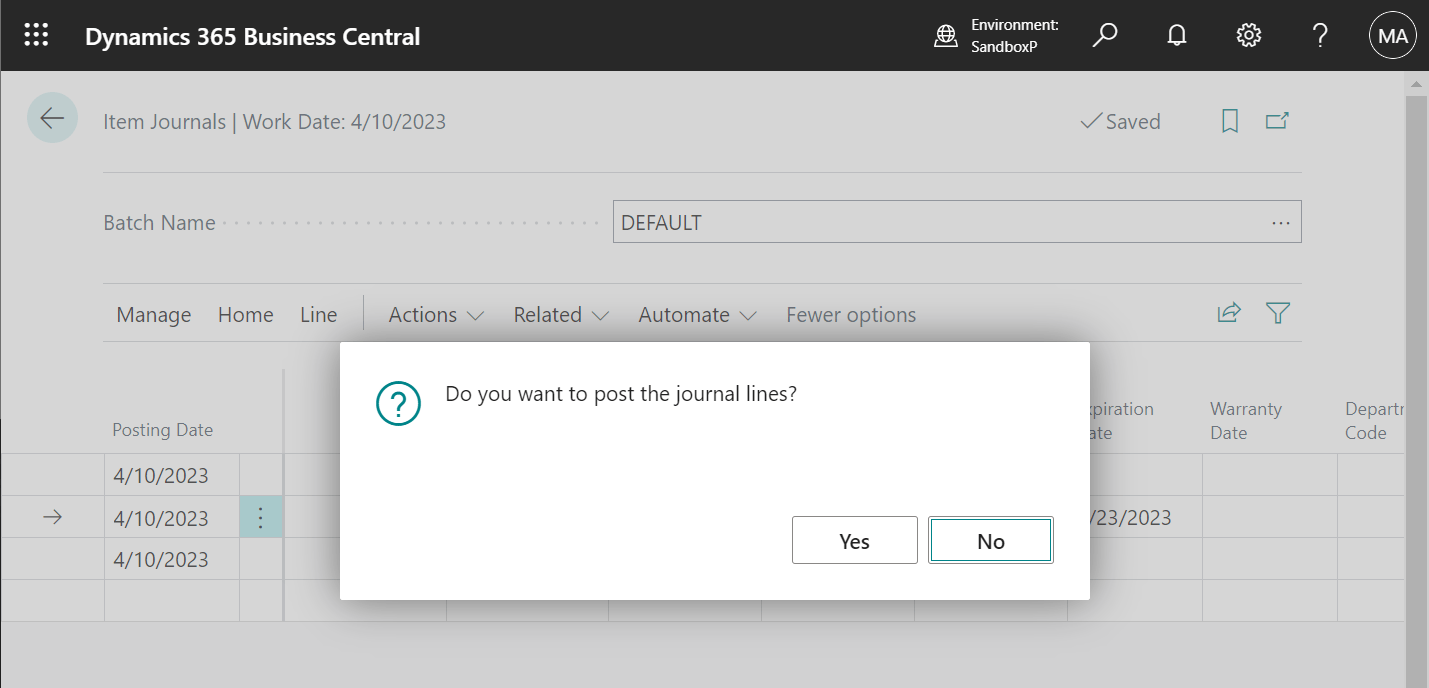Bookmark the Item Journals page
This screenshot has width=1429, height=688.
[1229, 120]
